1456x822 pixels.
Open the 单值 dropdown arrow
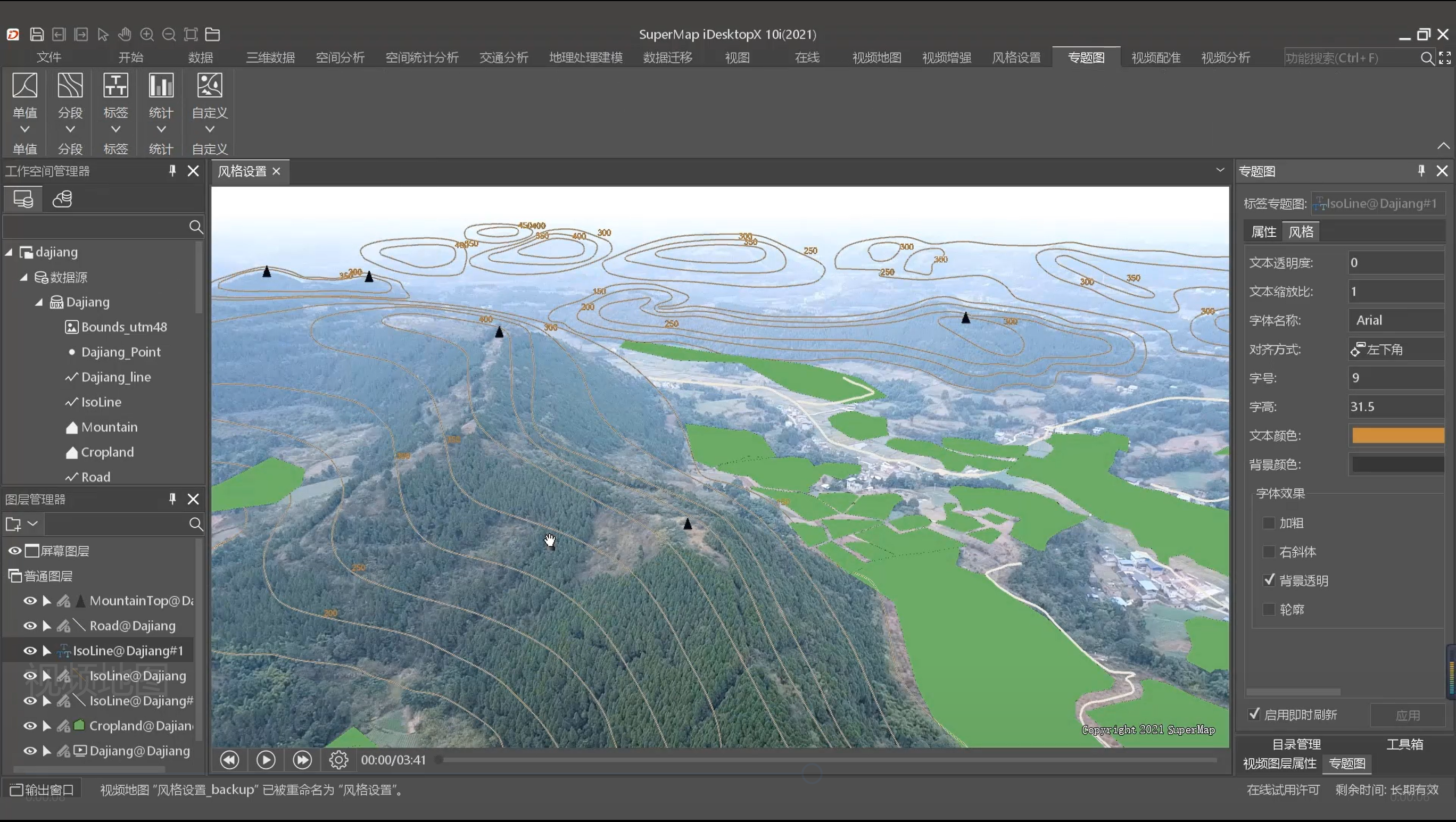[x=25, y=129]
